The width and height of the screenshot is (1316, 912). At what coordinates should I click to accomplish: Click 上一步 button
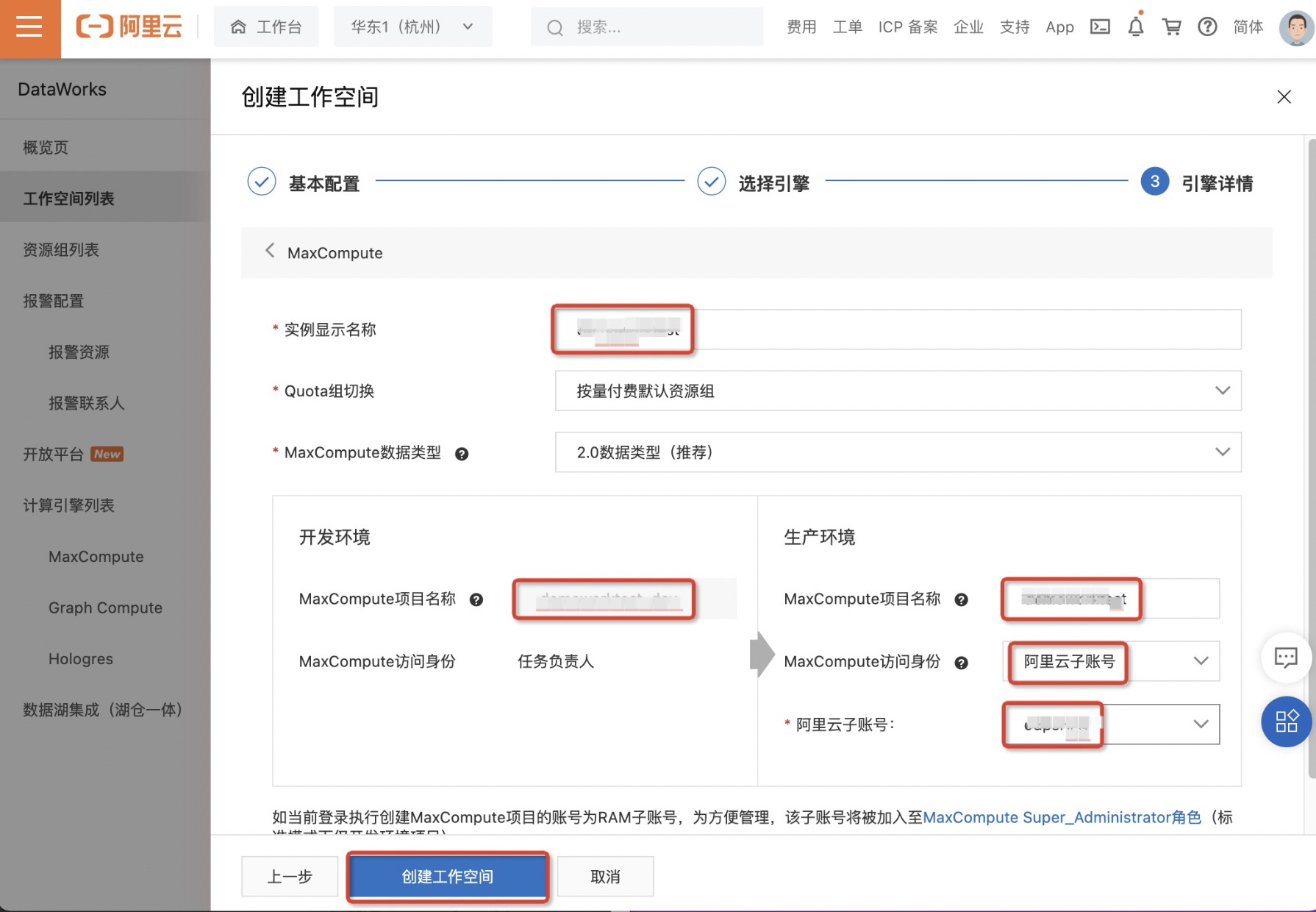tap(290, 876)
